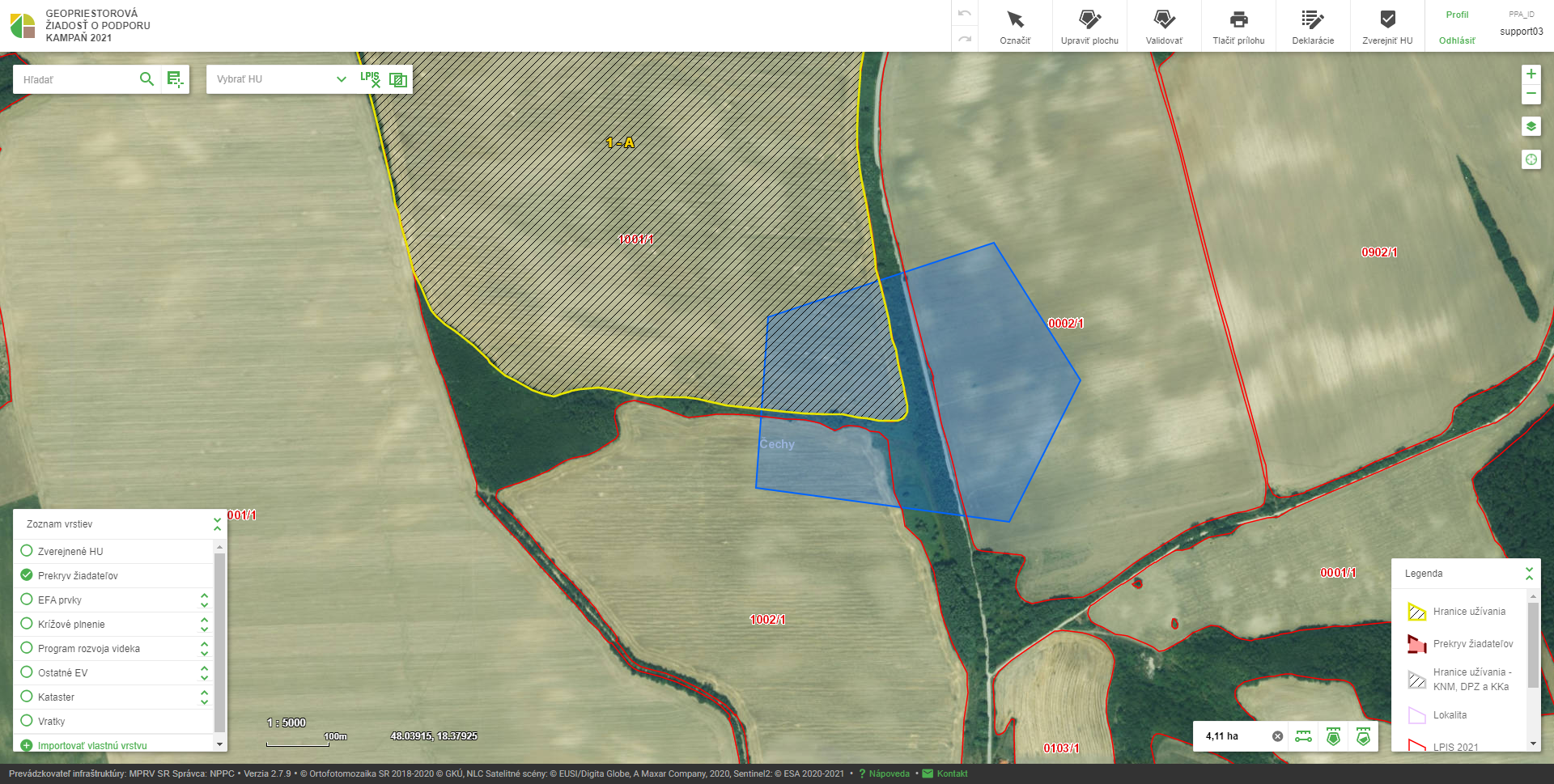The image size is (1554, 784).
Task: Click the support03 username
Action: pyautogui.click(x=1521, y=32)
